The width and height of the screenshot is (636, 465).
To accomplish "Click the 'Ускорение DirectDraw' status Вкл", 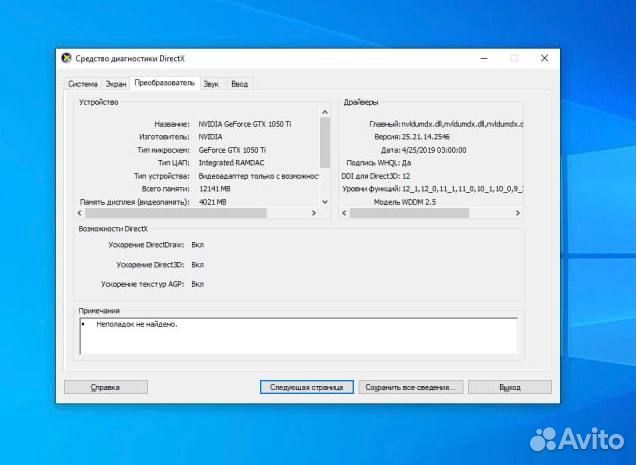I will pyautogui.click(x=198, y=245).
